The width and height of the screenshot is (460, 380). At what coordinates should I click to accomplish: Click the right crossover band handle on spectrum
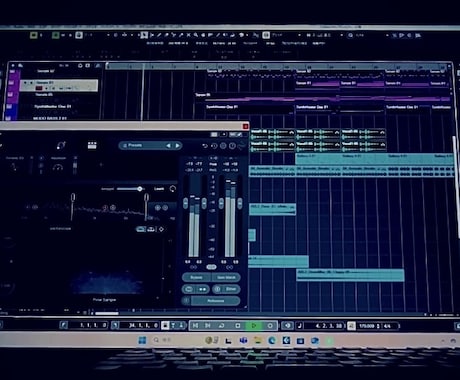click(146, 198)
